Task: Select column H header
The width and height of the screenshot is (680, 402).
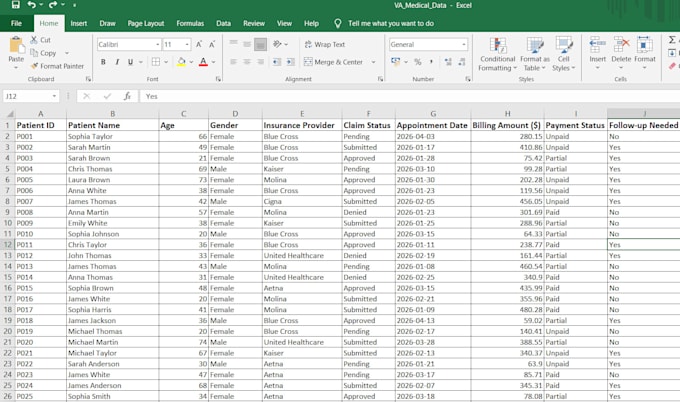Action: [x=507, y=114]
